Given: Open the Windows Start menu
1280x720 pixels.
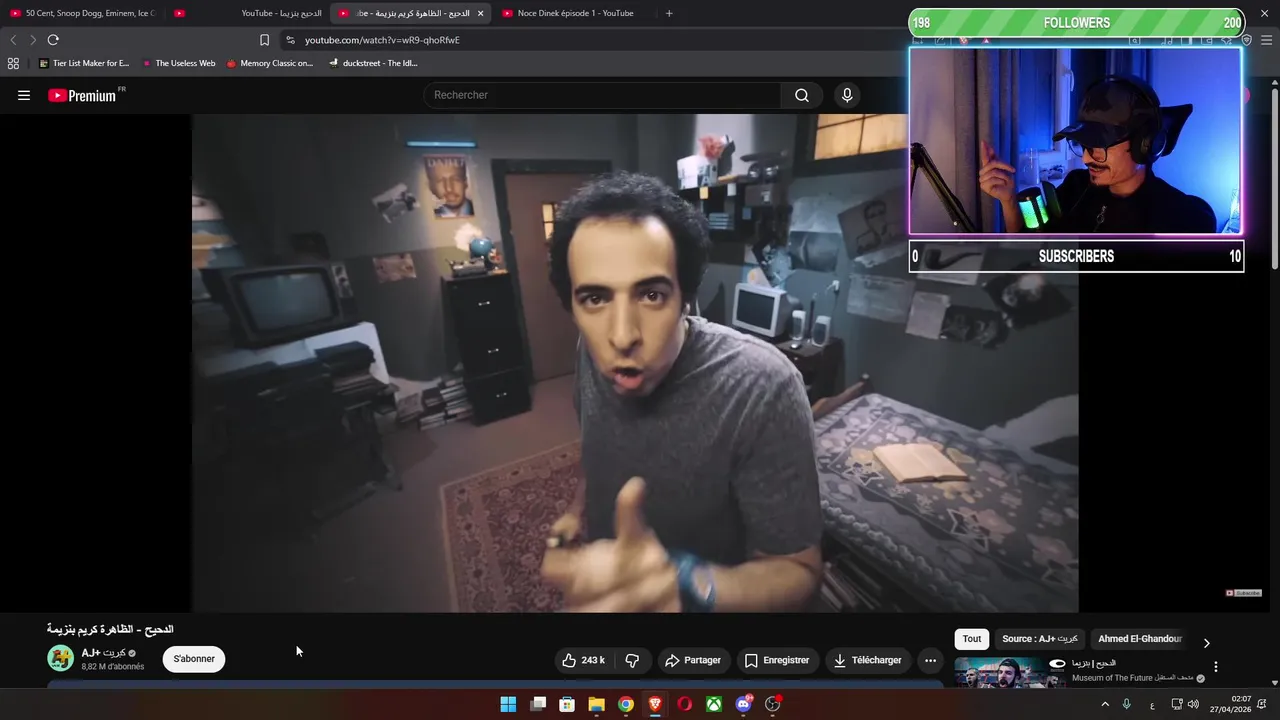Looking at the screenshot, I should (508, 704).
